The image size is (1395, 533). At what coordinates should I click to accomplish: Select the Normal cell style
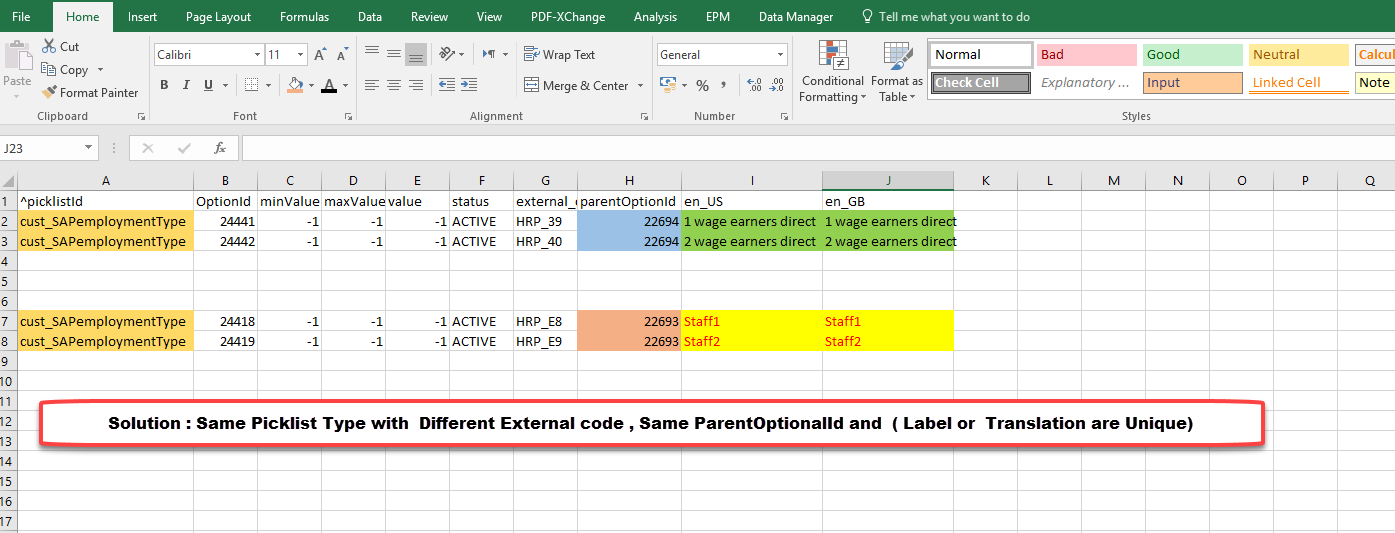(x=982, y=55)
